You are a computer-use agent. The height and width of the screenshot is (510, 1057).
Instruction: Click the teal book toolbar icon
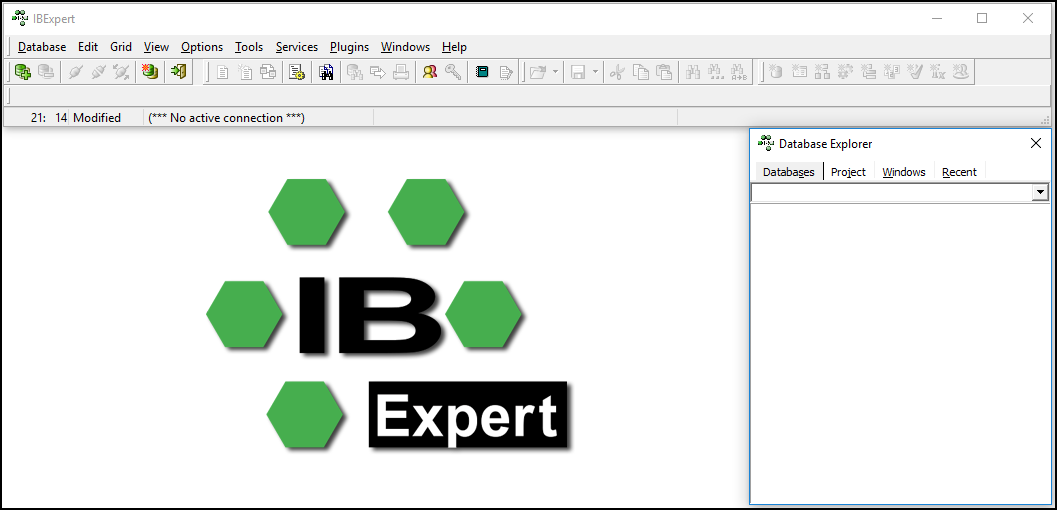481,72
